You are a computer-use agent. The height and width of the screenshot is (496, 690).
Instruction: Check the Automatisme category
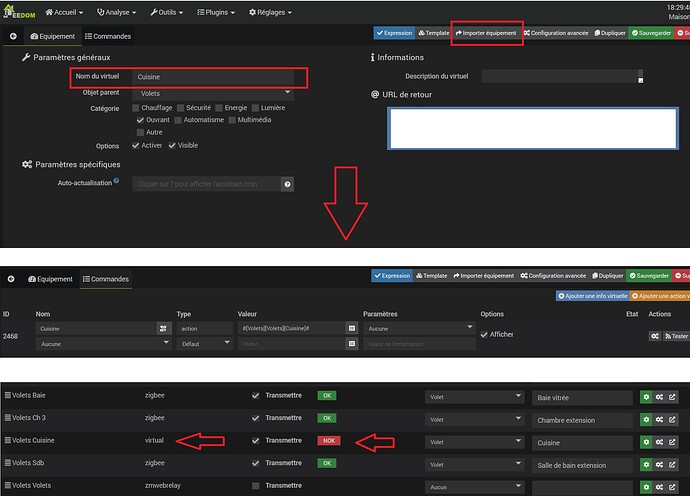tap(178, 120)
